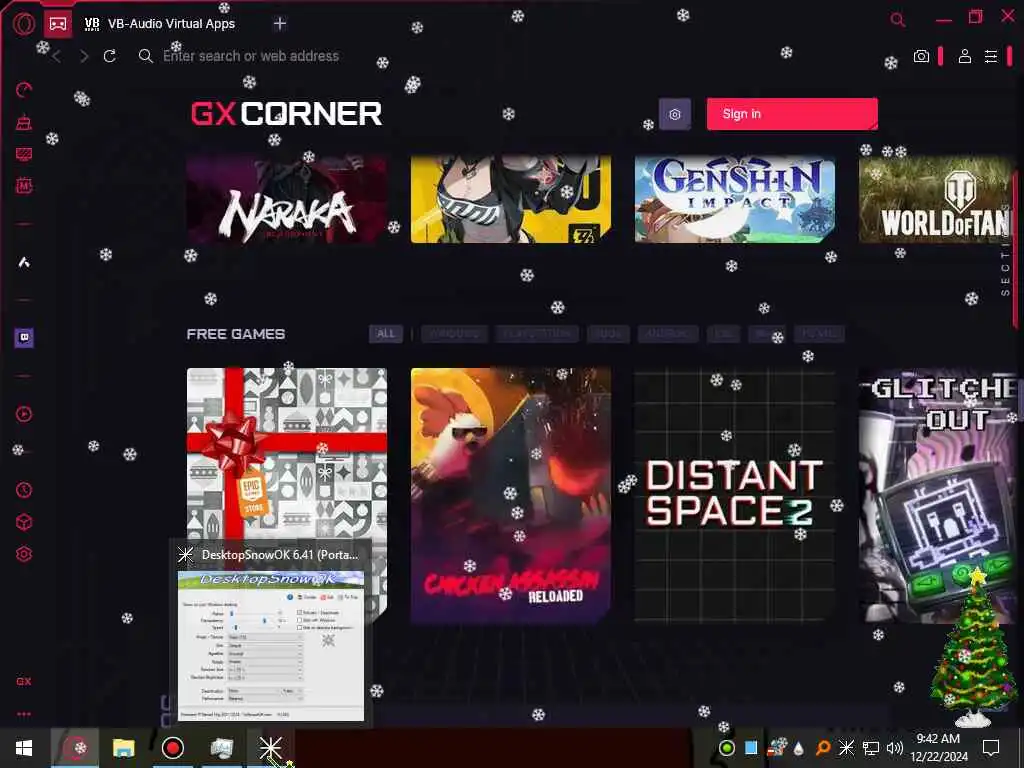This screenshot has height=768, width=1024.
Task: Click the water droplet tray icon
Action: click(799, 749)
